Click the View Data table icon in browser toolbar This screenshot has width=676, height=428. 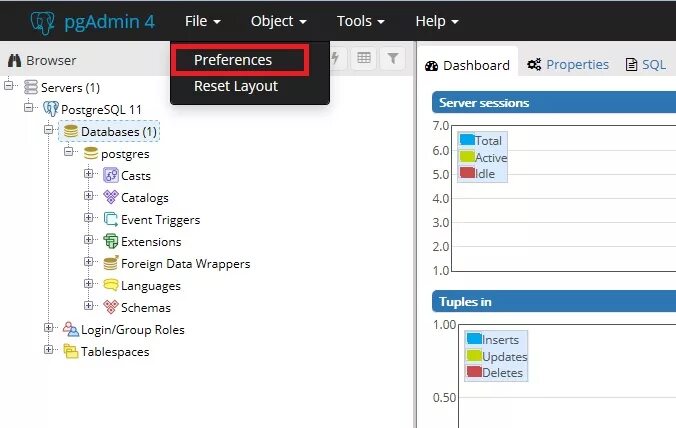coord(364,58)
